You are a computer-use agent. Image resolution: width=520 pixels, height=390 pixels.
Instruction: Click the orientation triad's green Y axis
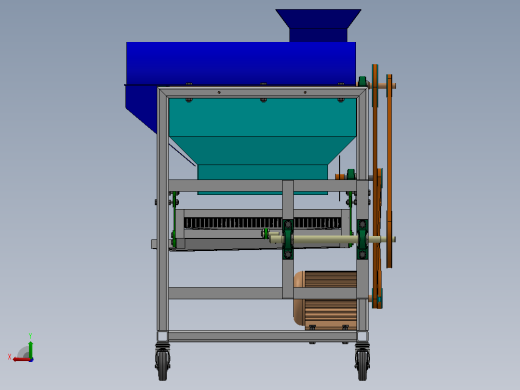pos(30,350)
